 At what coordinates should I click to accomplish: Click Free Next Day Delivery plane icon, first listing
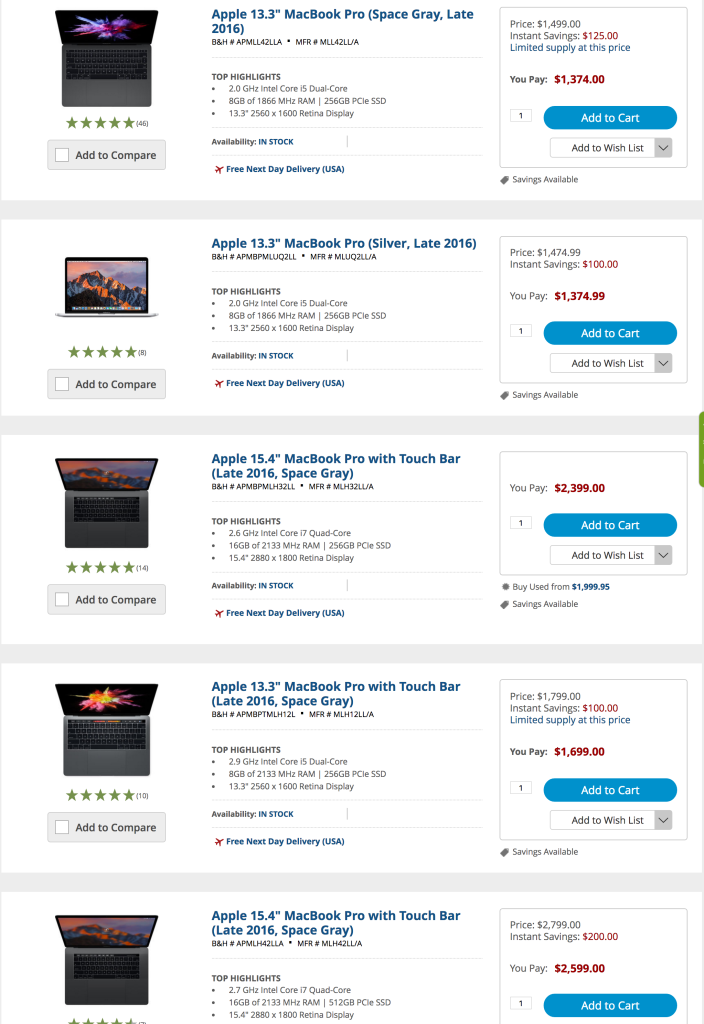tap(218, 169)
